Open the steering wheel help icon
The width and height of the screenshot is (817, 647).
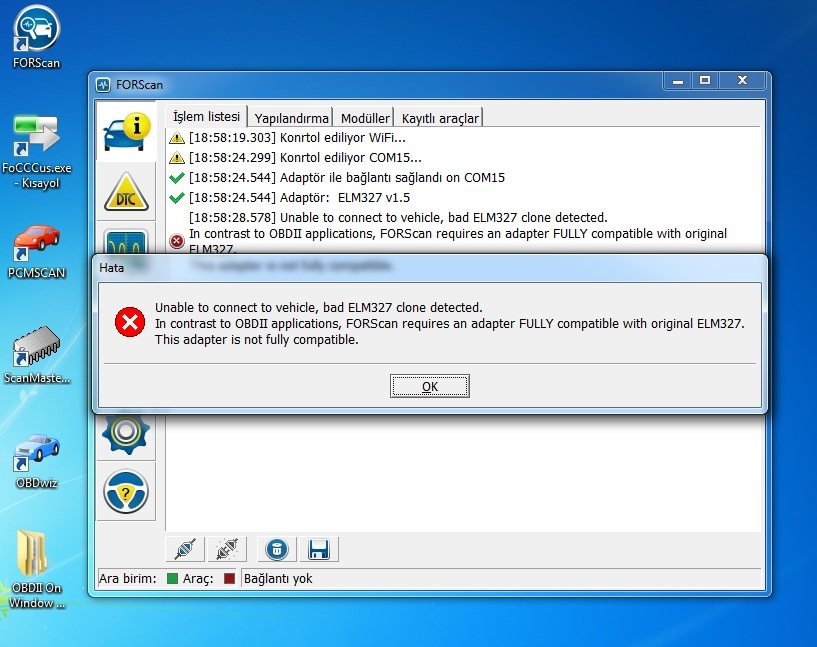point(126,491)
